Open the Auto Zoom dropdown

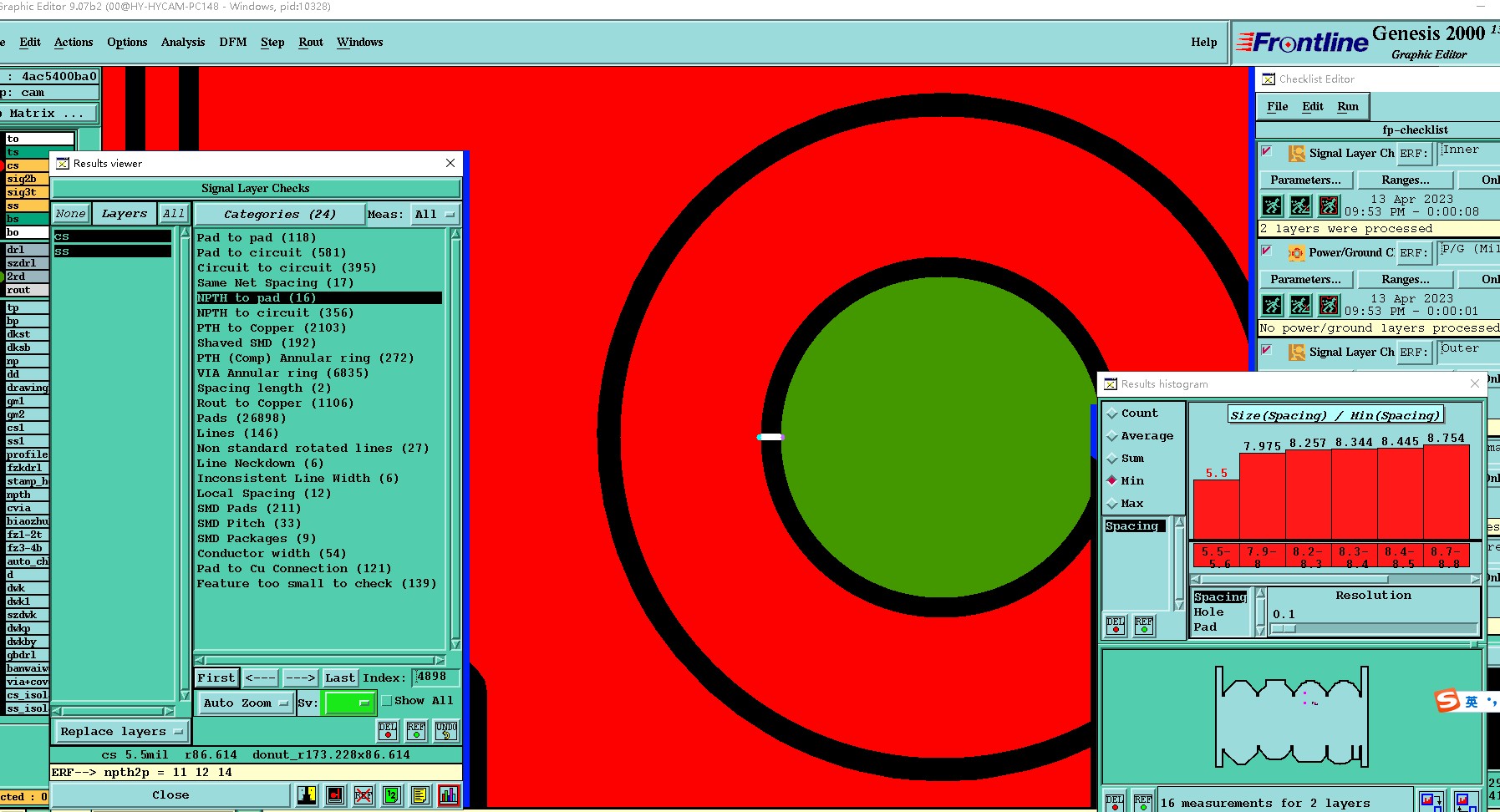(246, 703)
